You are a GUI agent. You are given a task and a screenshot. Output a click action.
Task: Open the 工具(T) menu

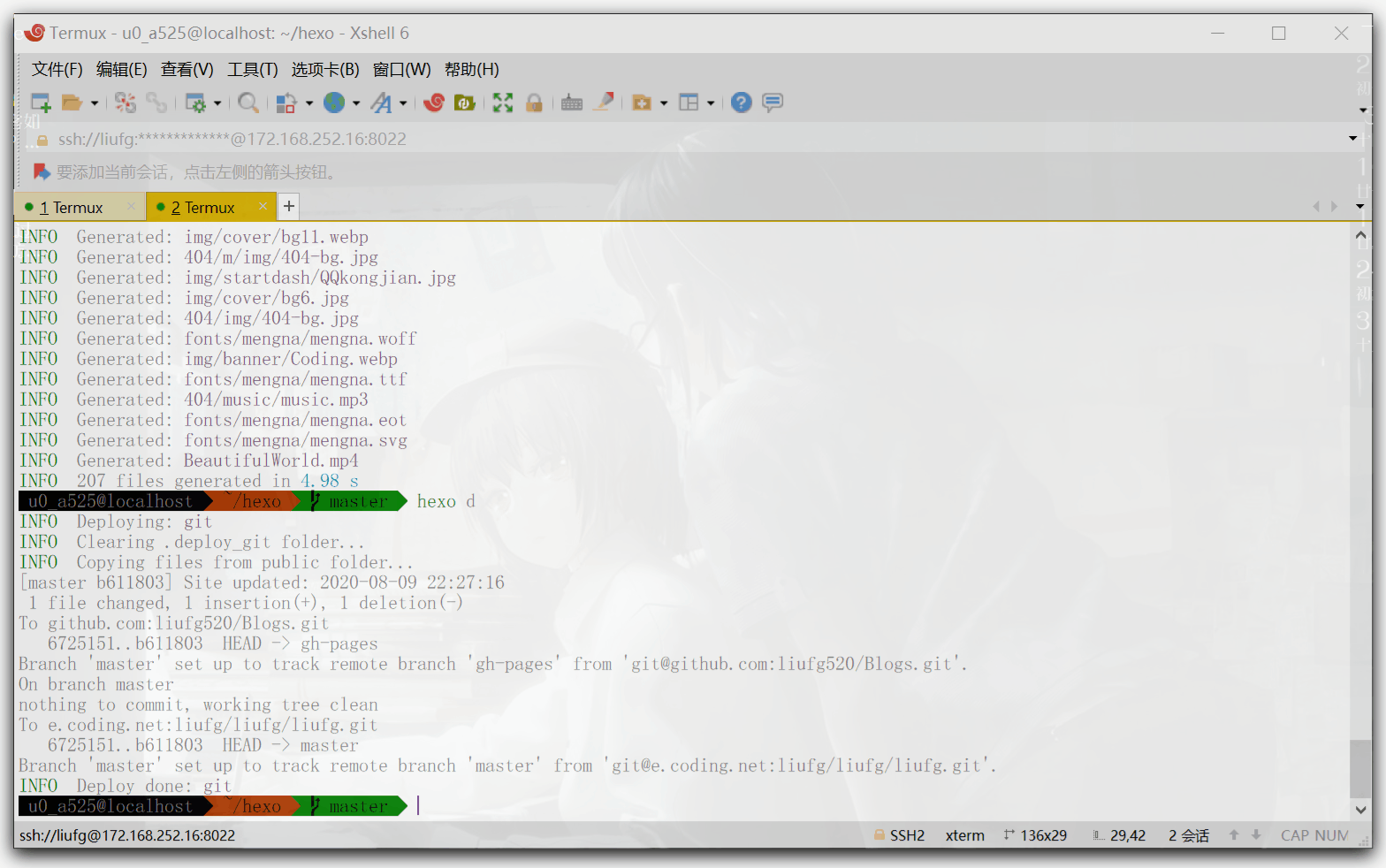pyautogui.click(x=253, y=69)
